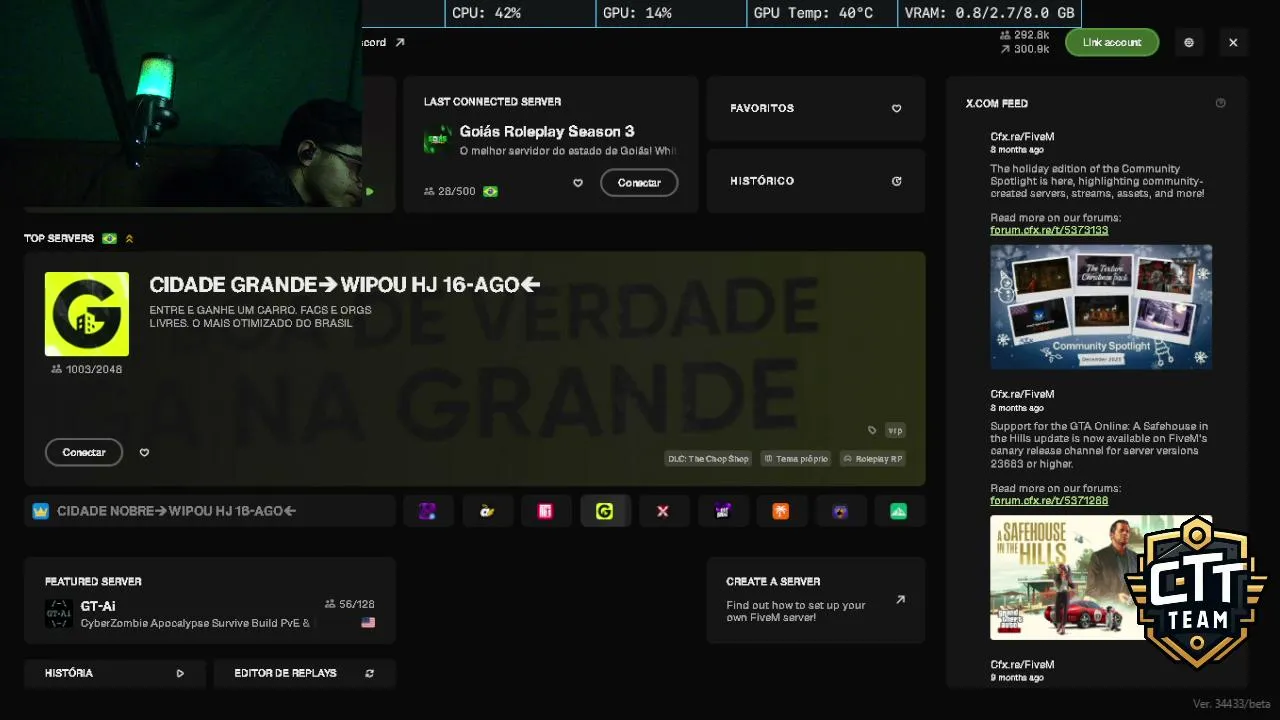Click the 'DLC: The Chop Shop' tag
Viewport: 1280px width, 720px height.
pos(708,459)
